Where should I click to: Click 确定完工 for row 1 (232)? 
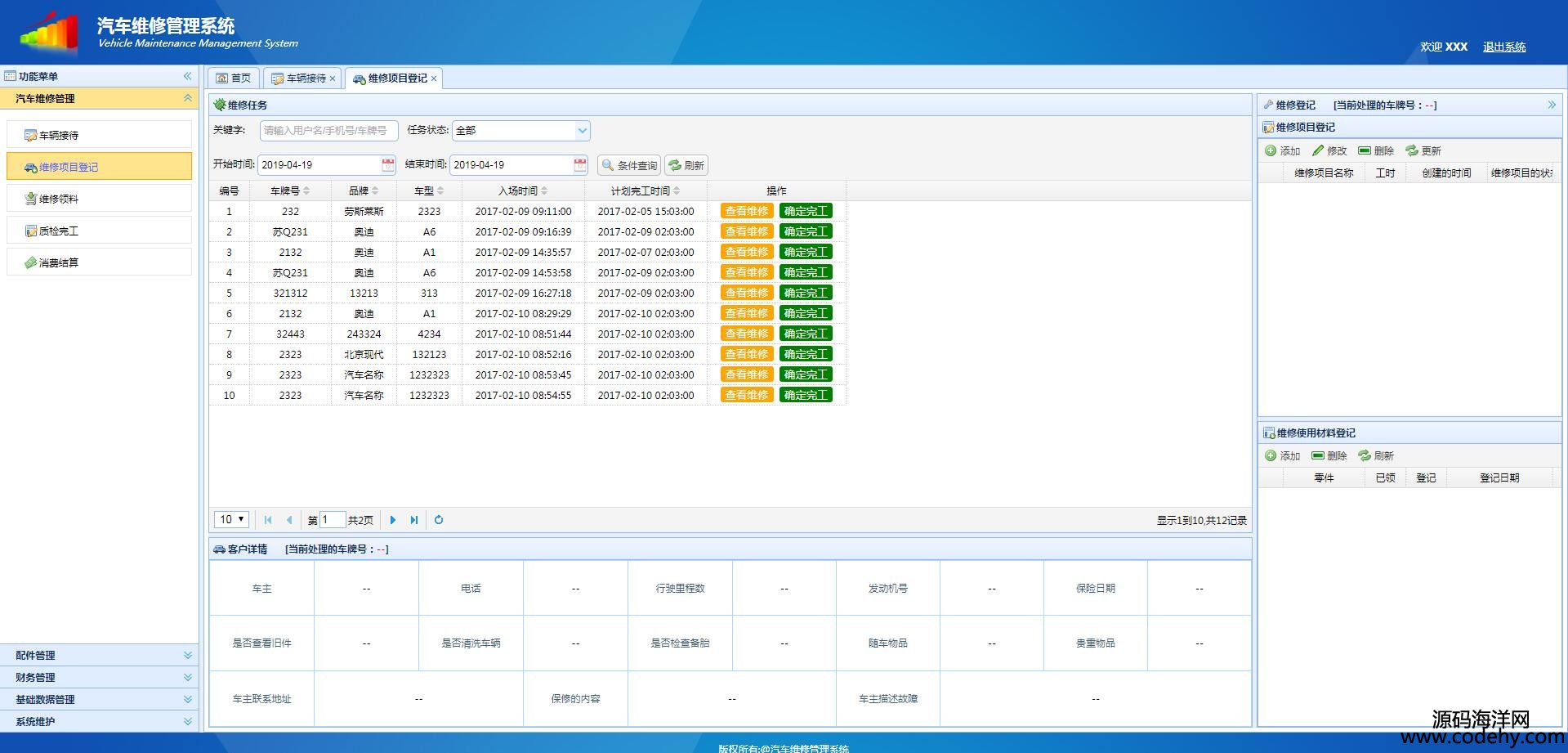pyautogui.click(x=806, y=211)
